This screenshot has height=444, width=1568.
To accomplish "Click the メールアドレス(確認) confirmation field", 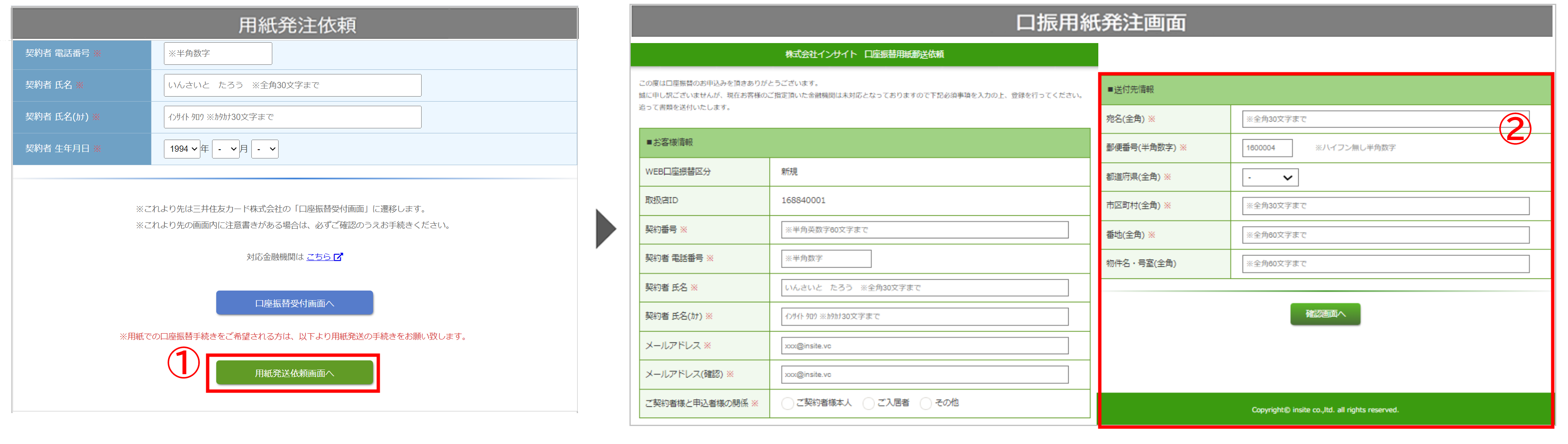I will 924,375.
